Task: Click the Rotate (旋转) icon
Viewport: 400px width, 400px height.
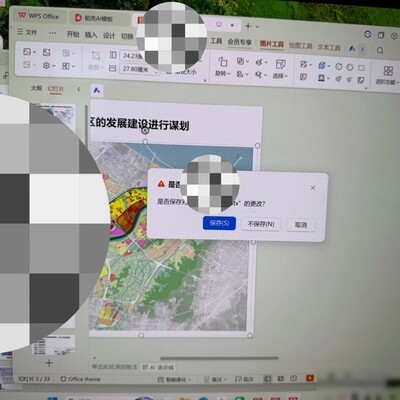Action: (x=222, y=62)
